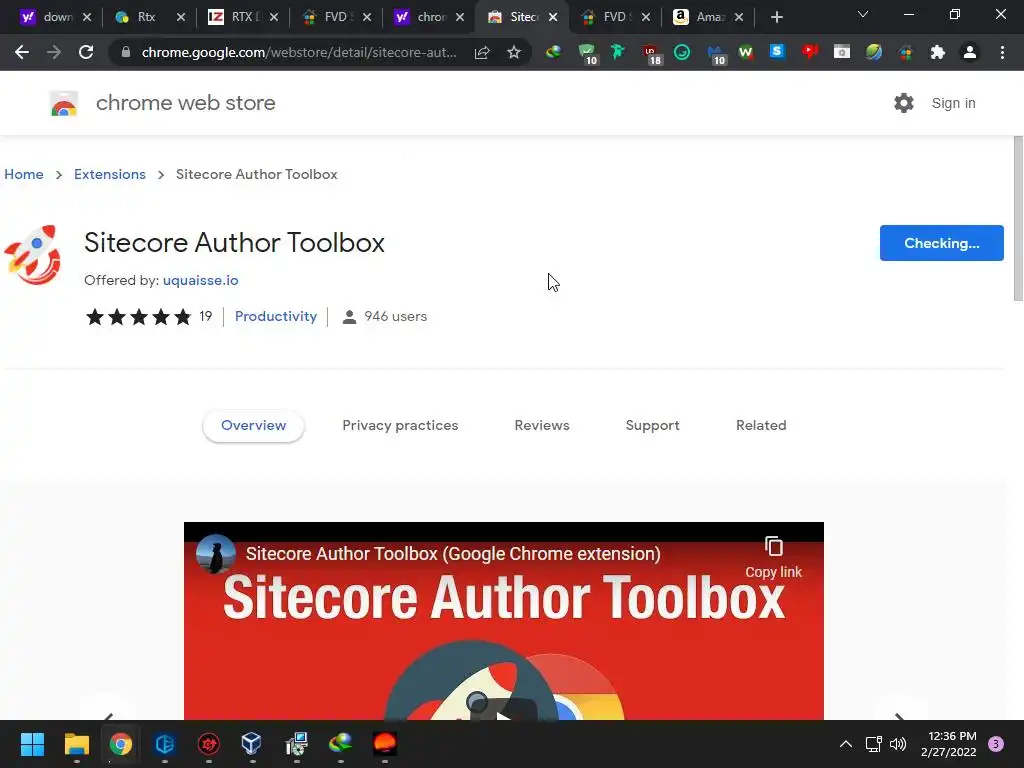Click the Sitecore Author Toolbox rocket icon
The image size is (1024, 768).
33,255
